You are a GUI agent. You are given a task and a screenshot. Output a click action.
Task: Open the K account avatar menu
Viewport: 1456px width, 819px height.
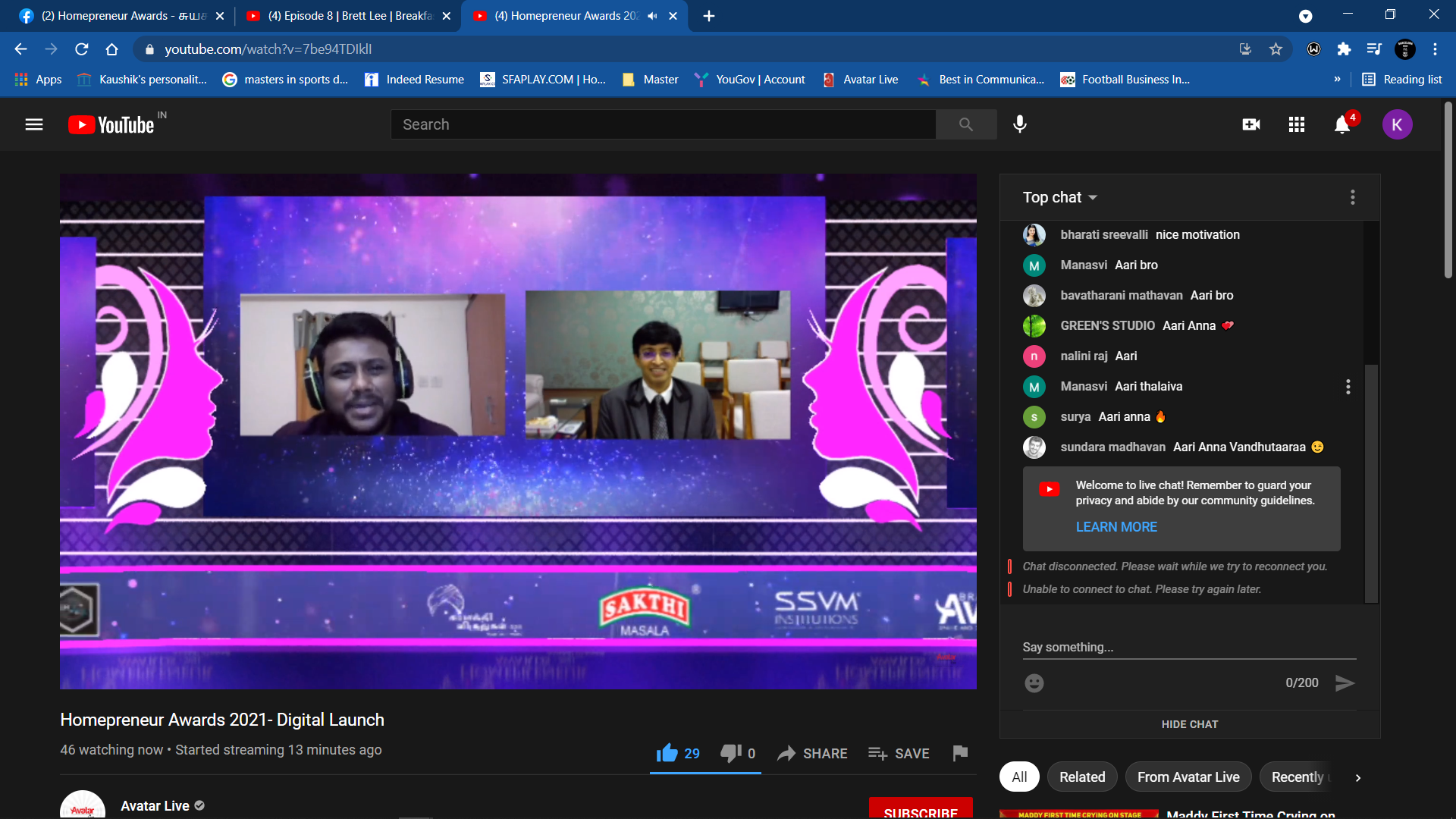click(1397, 124)
